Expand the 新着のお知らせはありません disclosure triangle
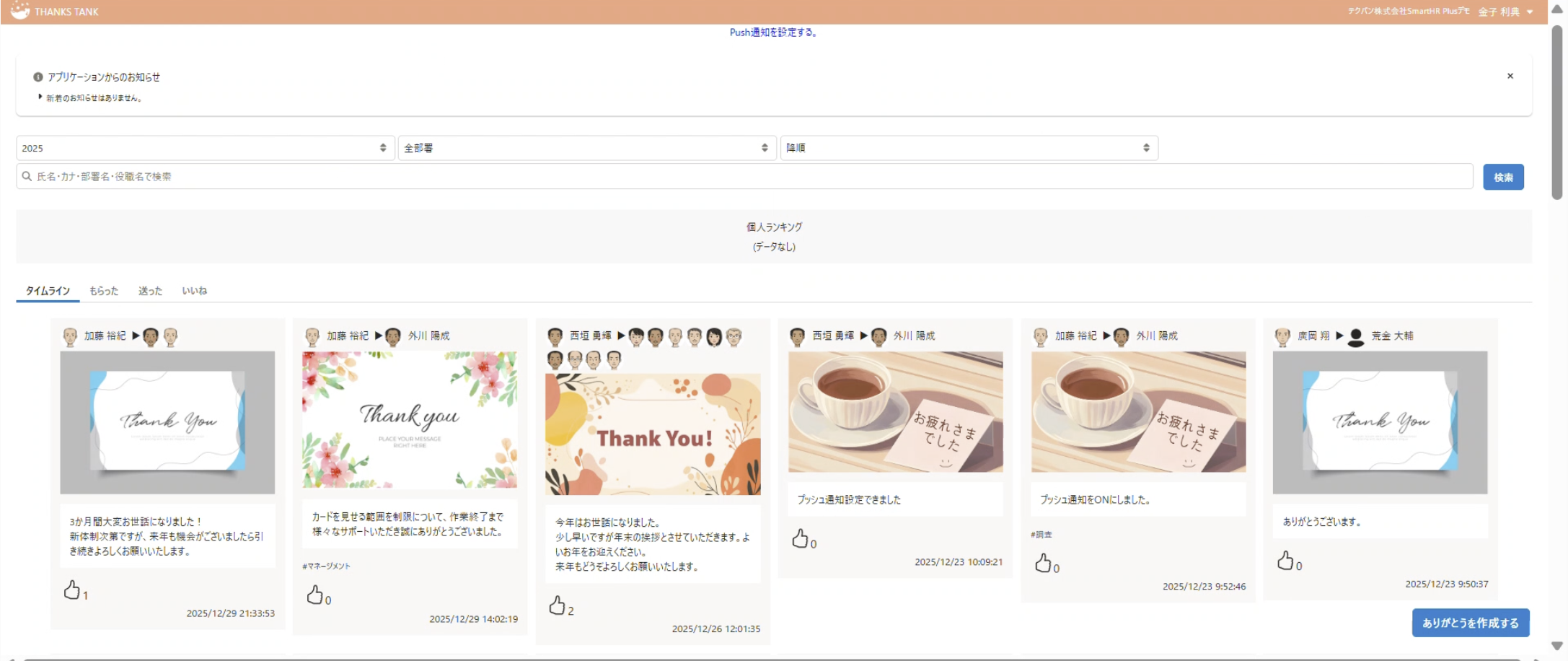 (40, 97)
